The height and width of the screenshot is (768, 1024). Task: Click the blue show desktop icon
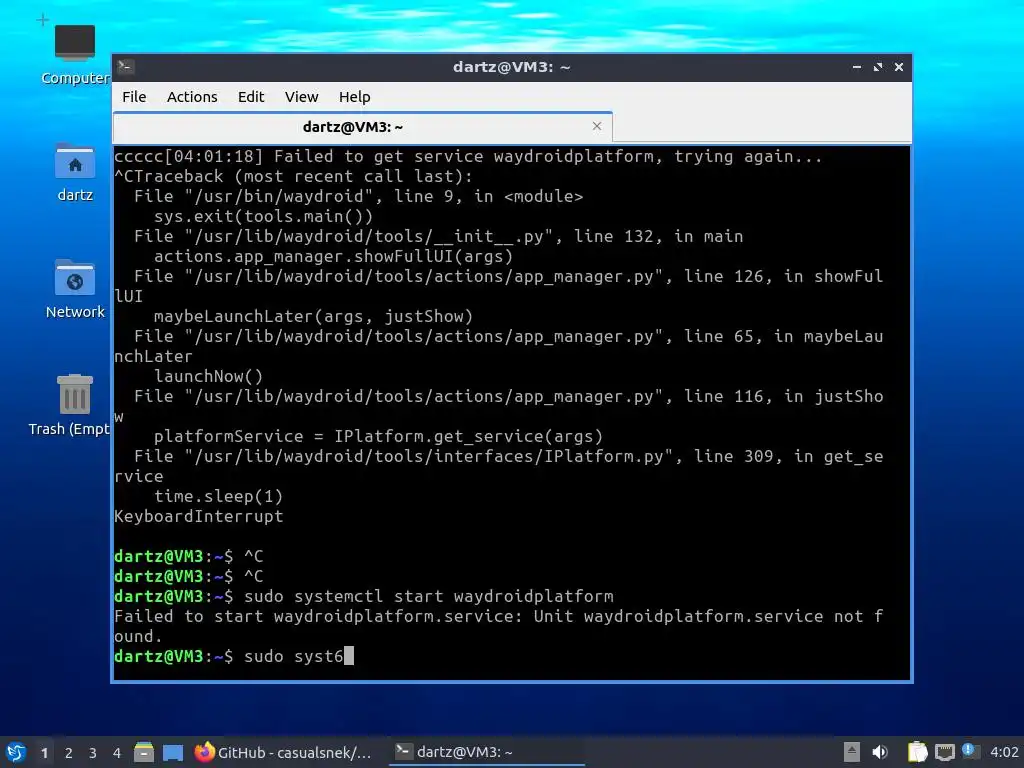[172, 752]
